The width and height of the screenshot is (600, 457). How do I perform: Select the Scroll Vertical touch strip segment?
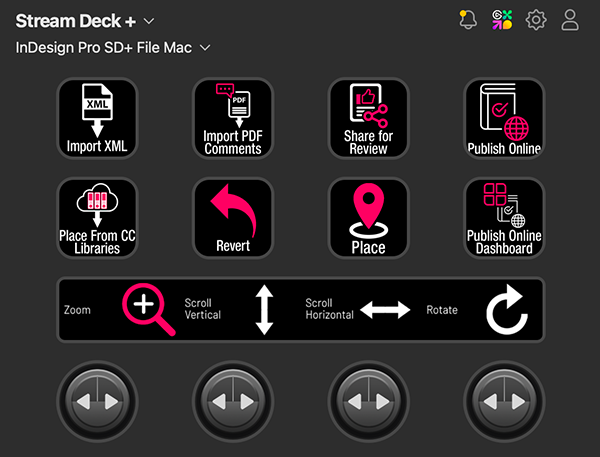point(240,310)
